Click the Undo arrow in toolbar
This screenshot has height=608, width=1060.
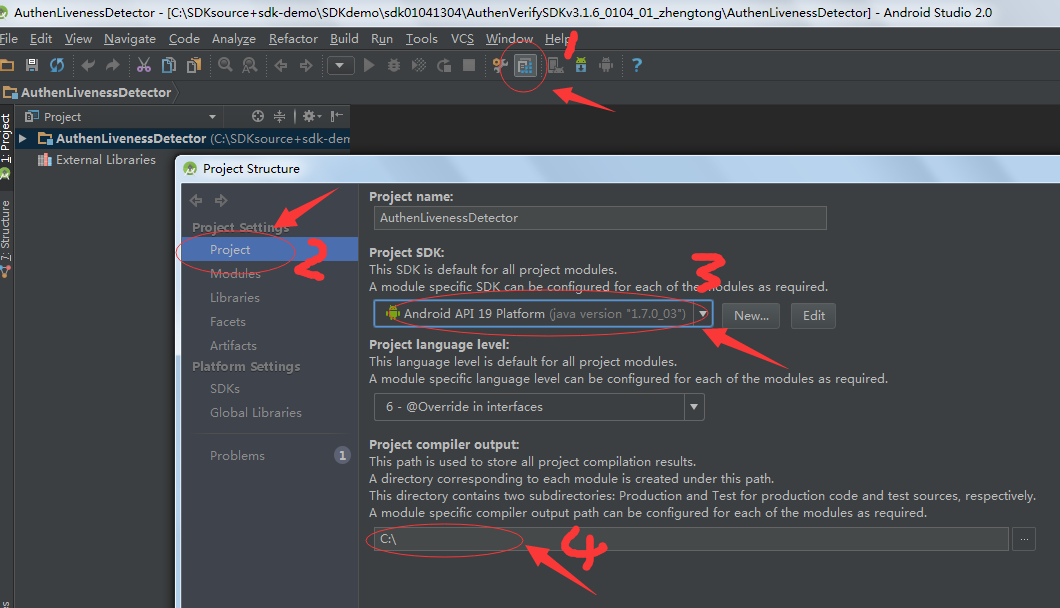[88, 65]
